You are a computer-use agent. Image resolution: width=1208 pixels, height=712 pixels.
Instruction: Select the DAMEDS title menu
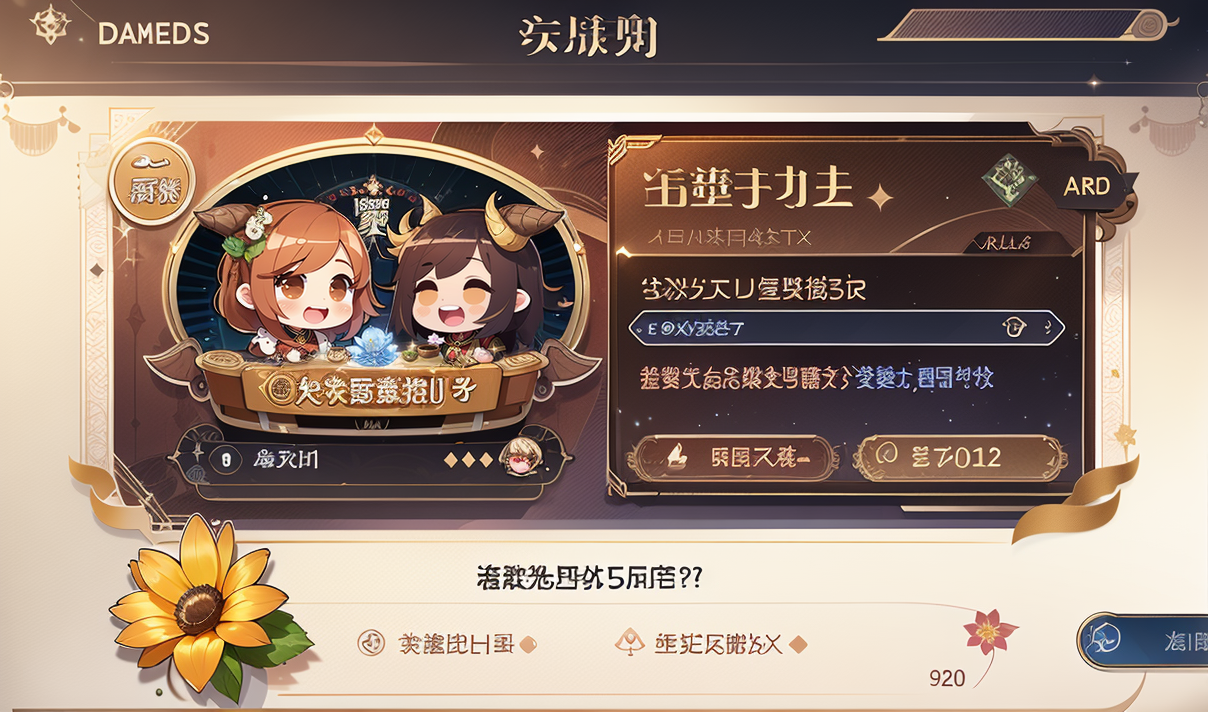click(x=154, y=33)
